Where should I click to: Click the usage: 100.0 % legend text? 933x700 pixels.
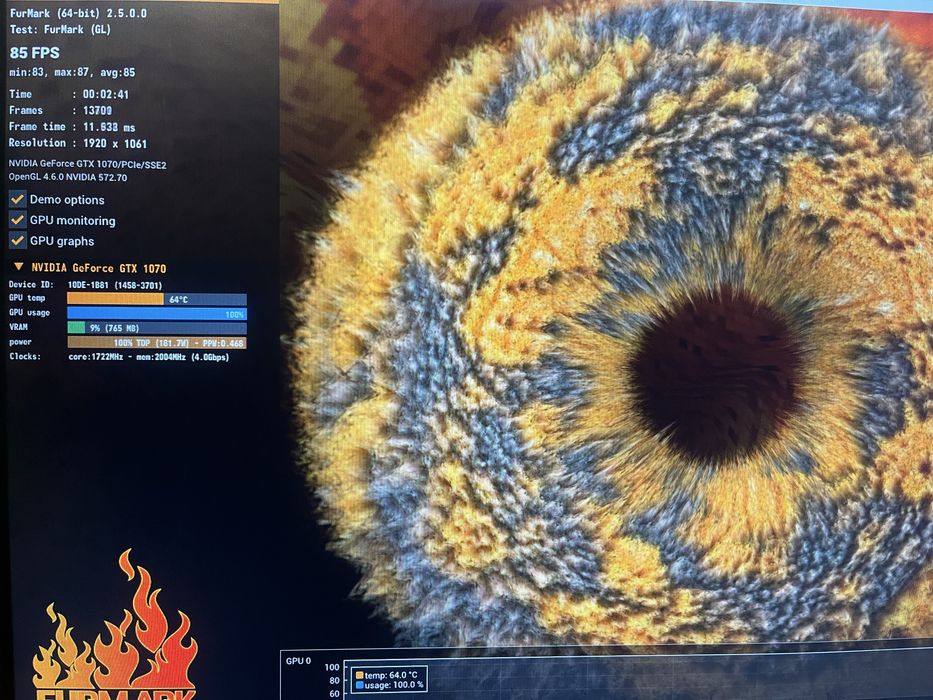394,685
